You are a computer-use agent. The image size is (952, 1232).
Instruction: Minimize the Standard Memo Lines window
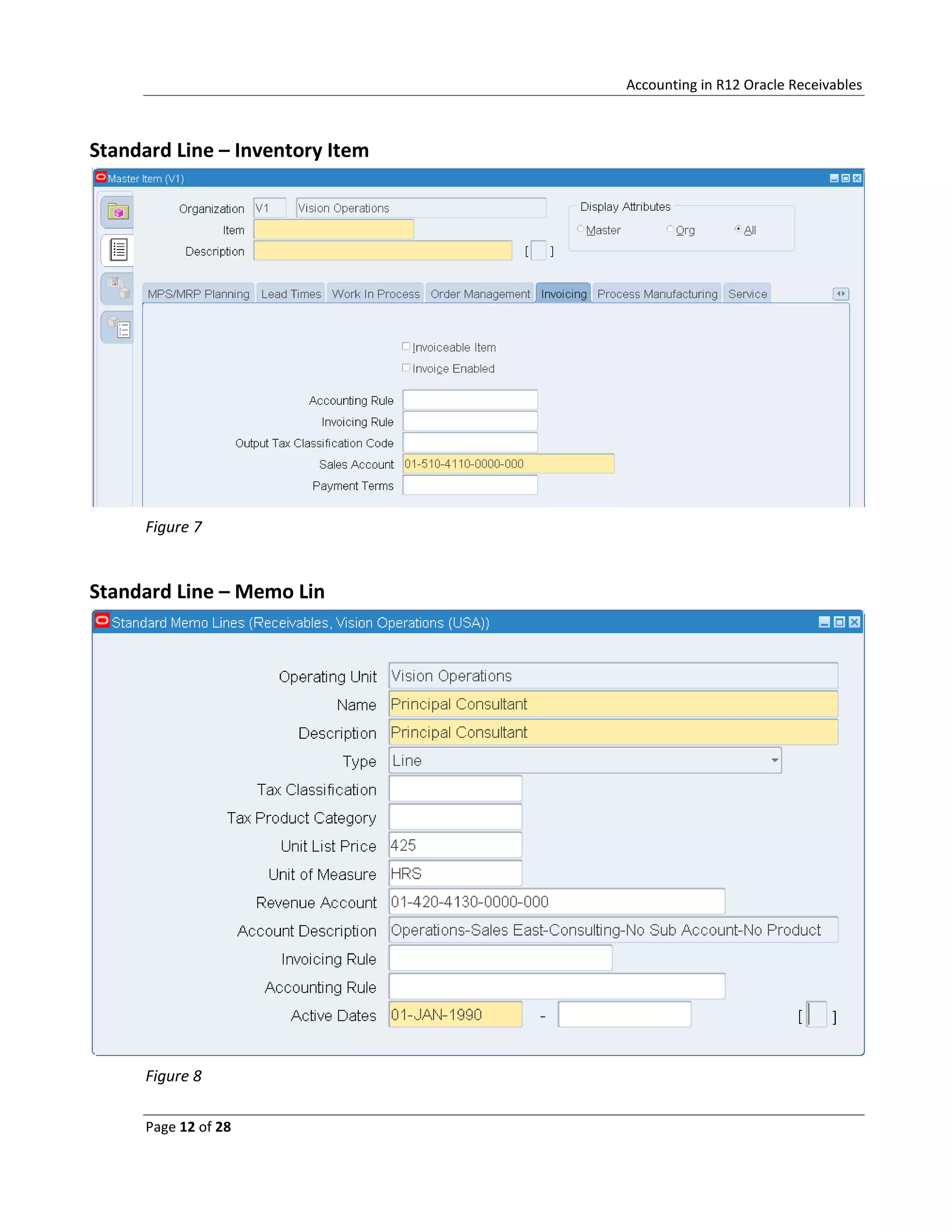pos(824,622)
